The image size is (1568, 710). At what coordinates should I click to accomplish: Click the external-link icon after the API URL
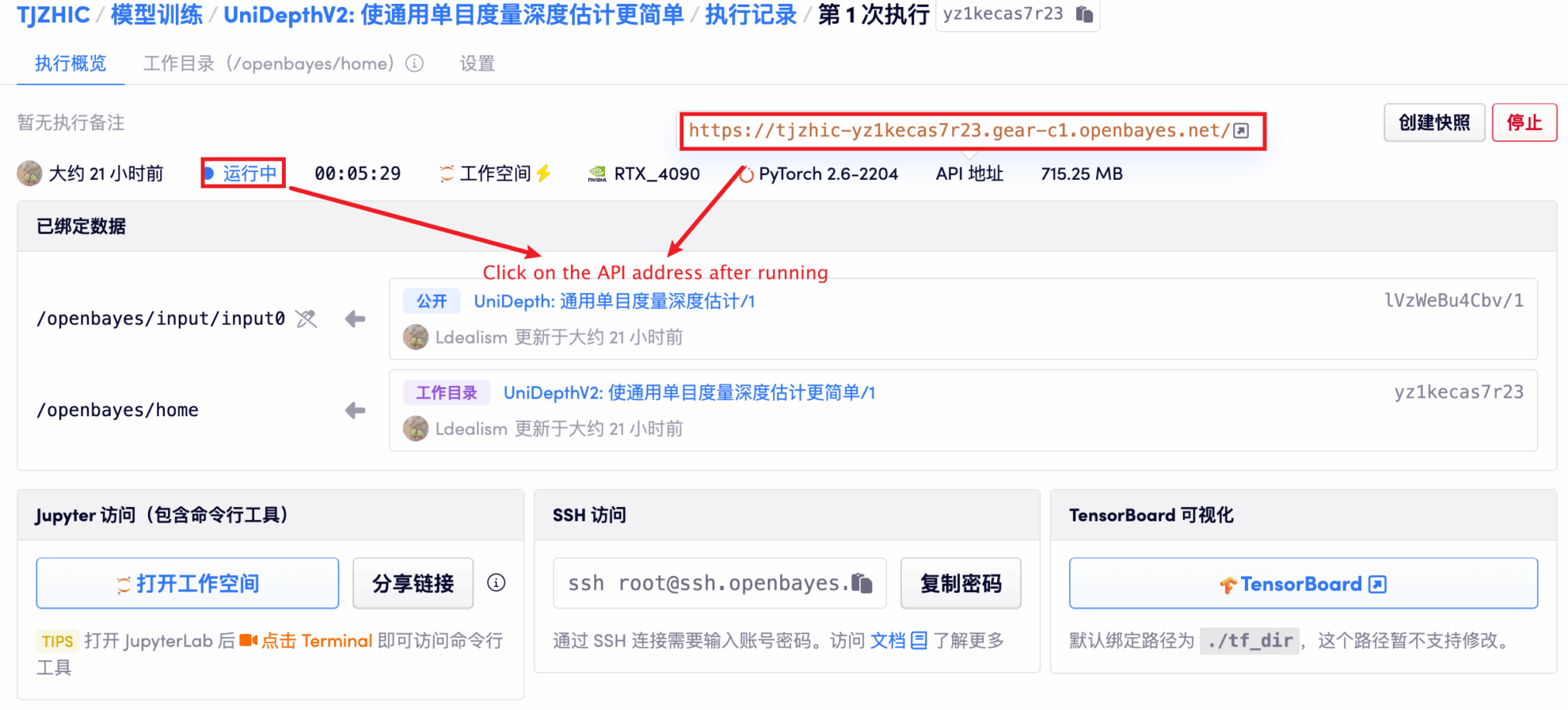pyautogui.click(x=1242, y=131)
